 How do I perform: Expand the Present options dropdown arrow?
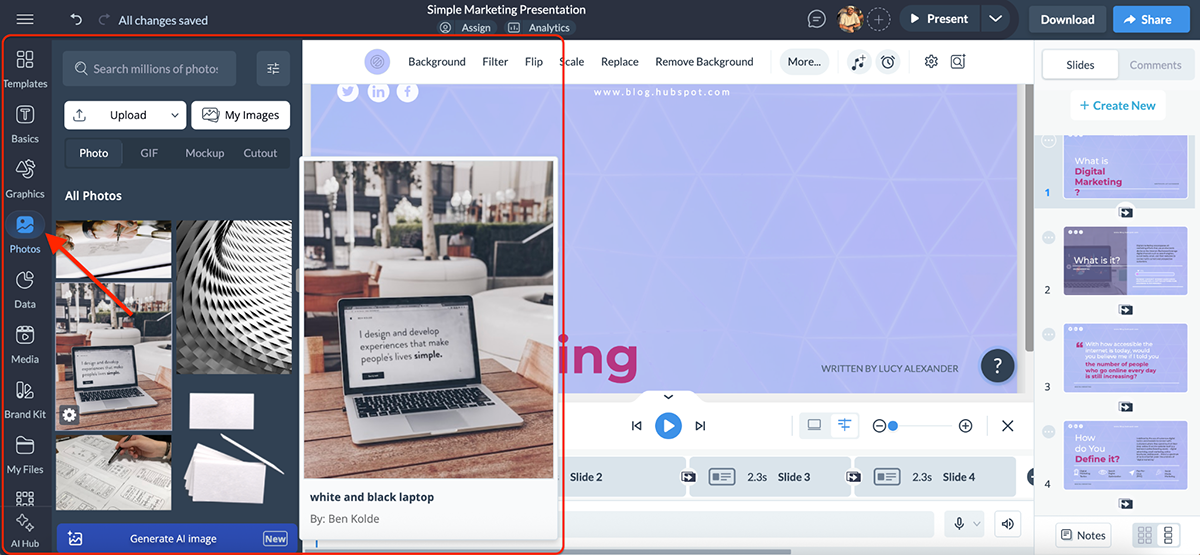point(994,19)
